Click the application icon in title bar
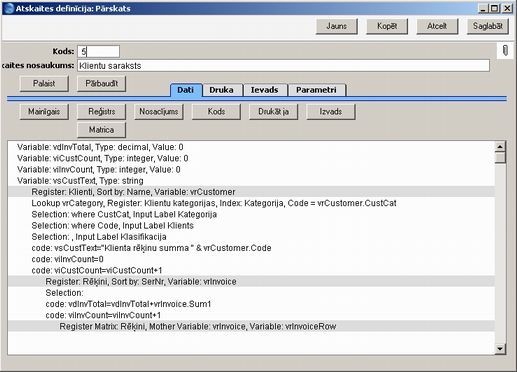517x372 pixels. tap(8, 8)
